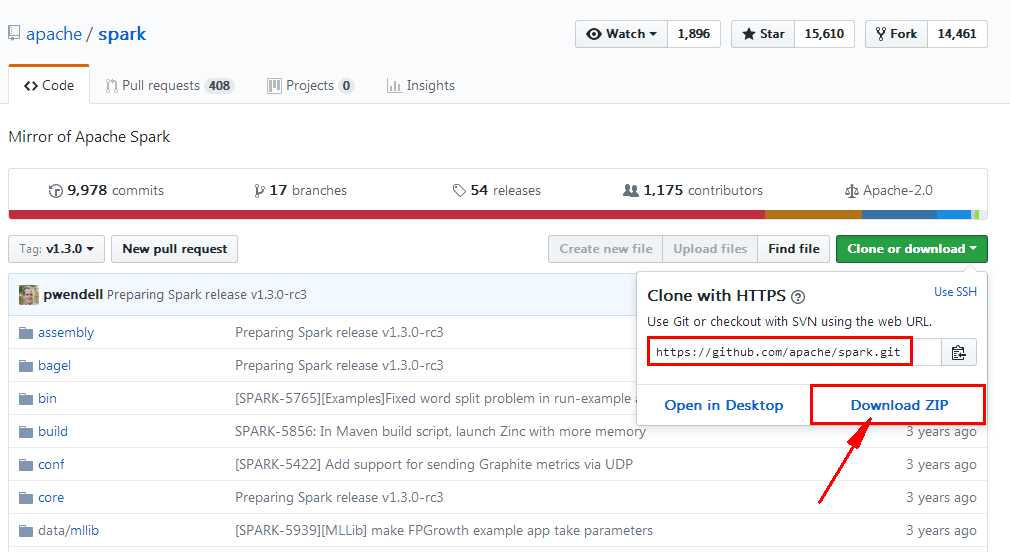Screen dimensions: 1010x552
Task: Click the core folder icon
Action: [26, 497]
